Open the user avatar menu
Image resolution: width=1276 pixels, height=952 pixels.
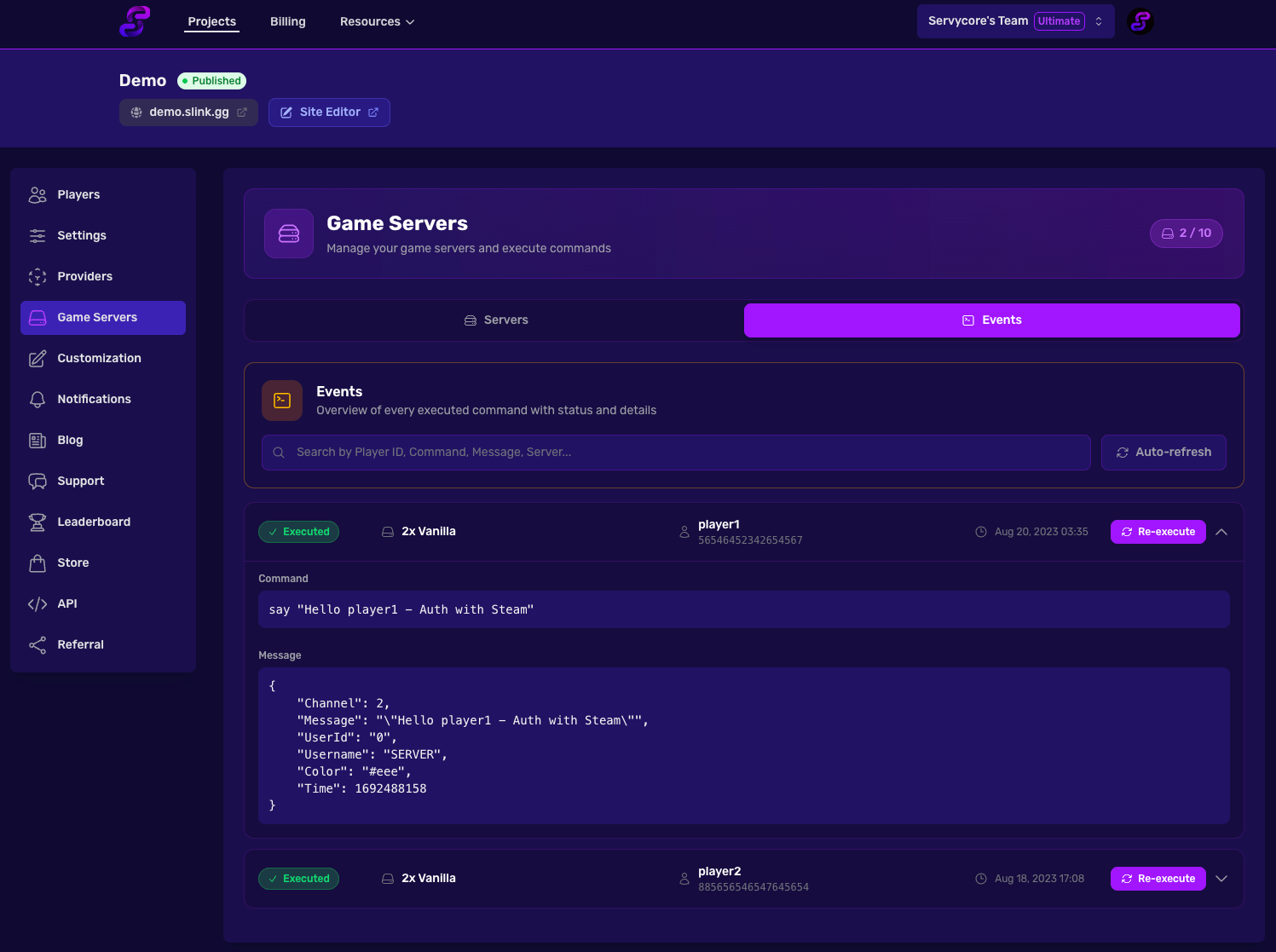click(1140, 21)
